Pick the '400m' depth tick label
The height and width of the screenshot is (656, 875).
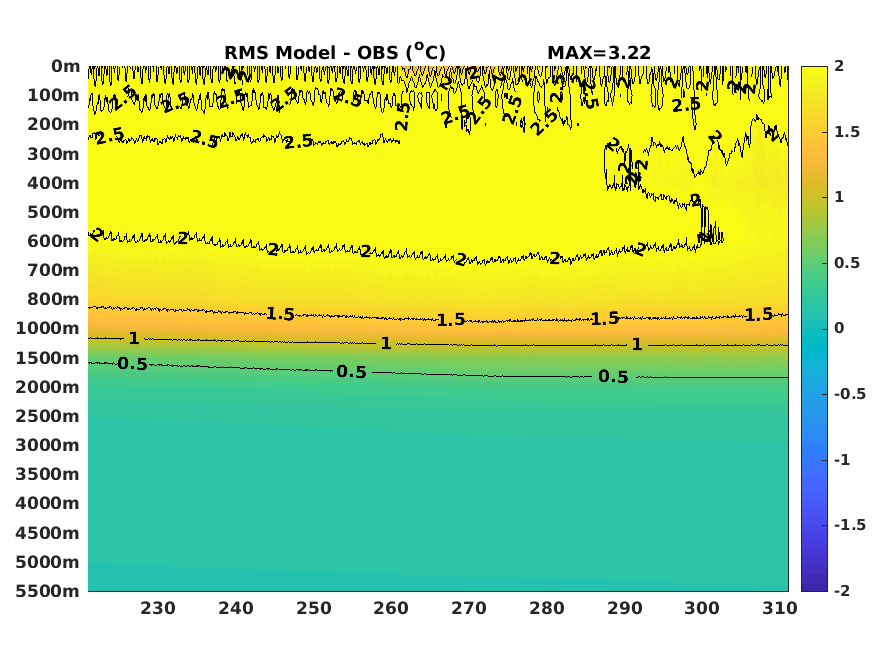(x=53, y=183)
